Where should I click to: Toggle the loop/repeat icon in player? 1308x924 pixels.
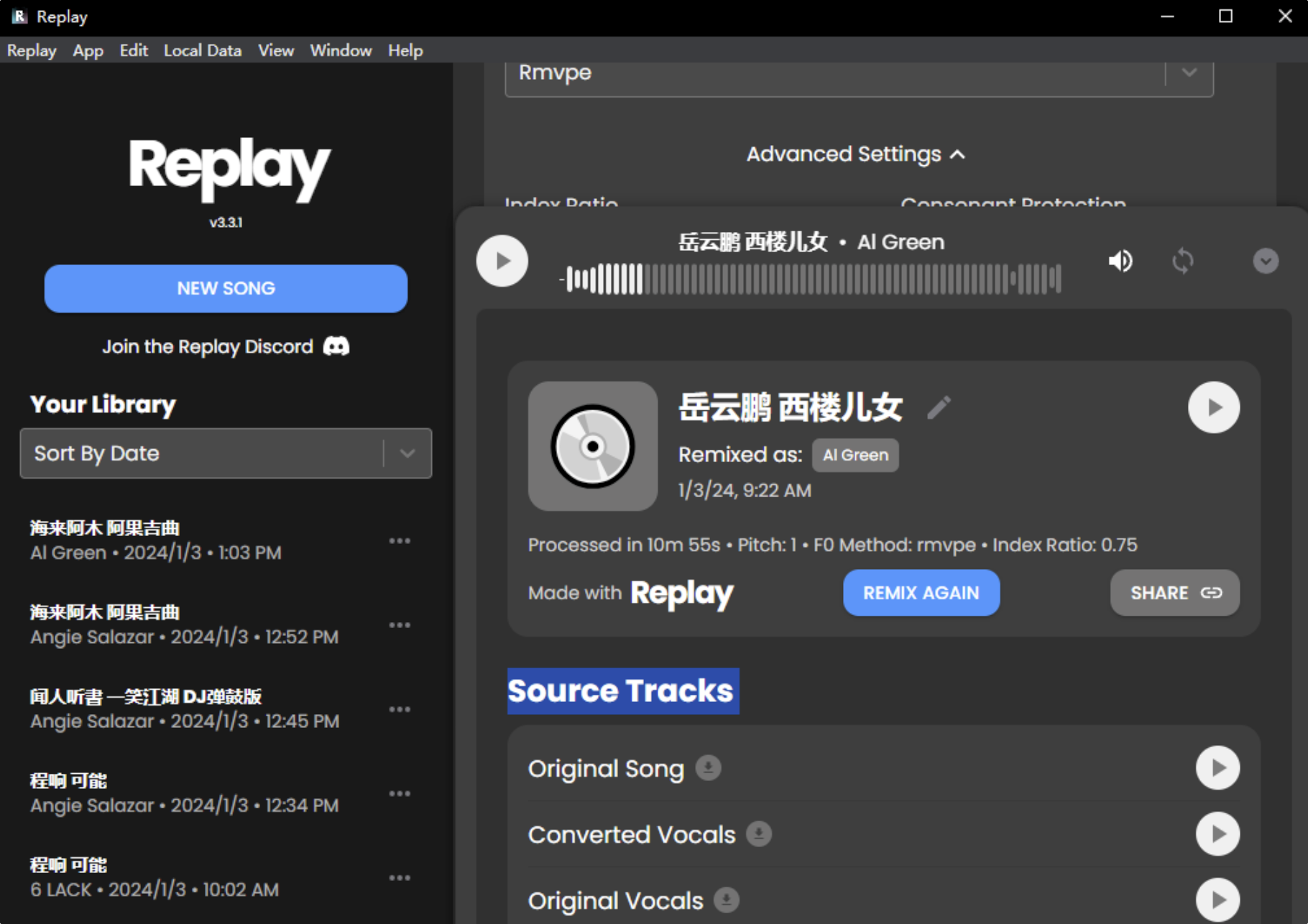[x=1182, y=261]
